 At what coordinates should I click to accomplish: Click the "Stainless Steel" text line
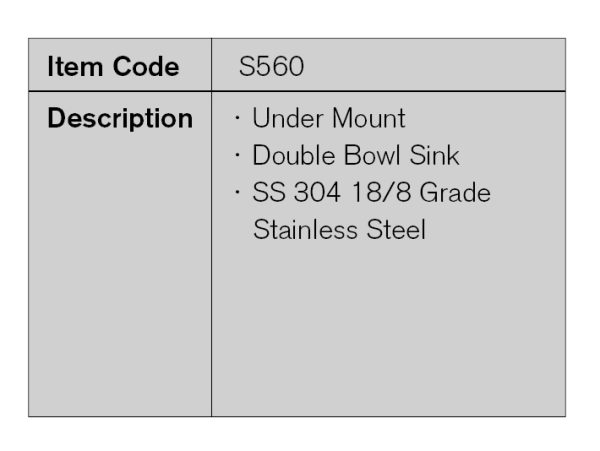coord(339,230)
